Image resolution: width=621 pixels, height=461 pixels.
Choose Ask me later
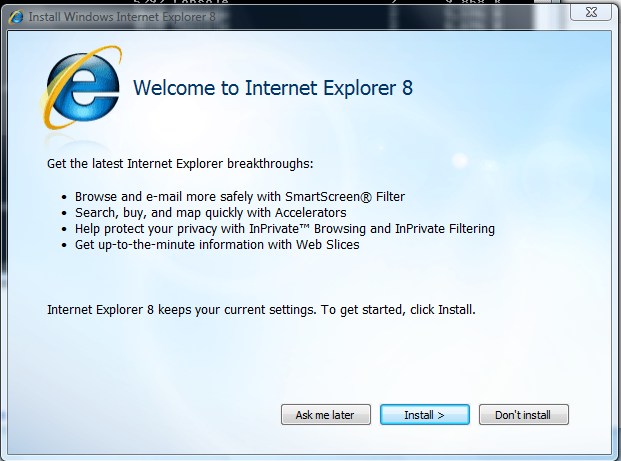pos(326,415)
